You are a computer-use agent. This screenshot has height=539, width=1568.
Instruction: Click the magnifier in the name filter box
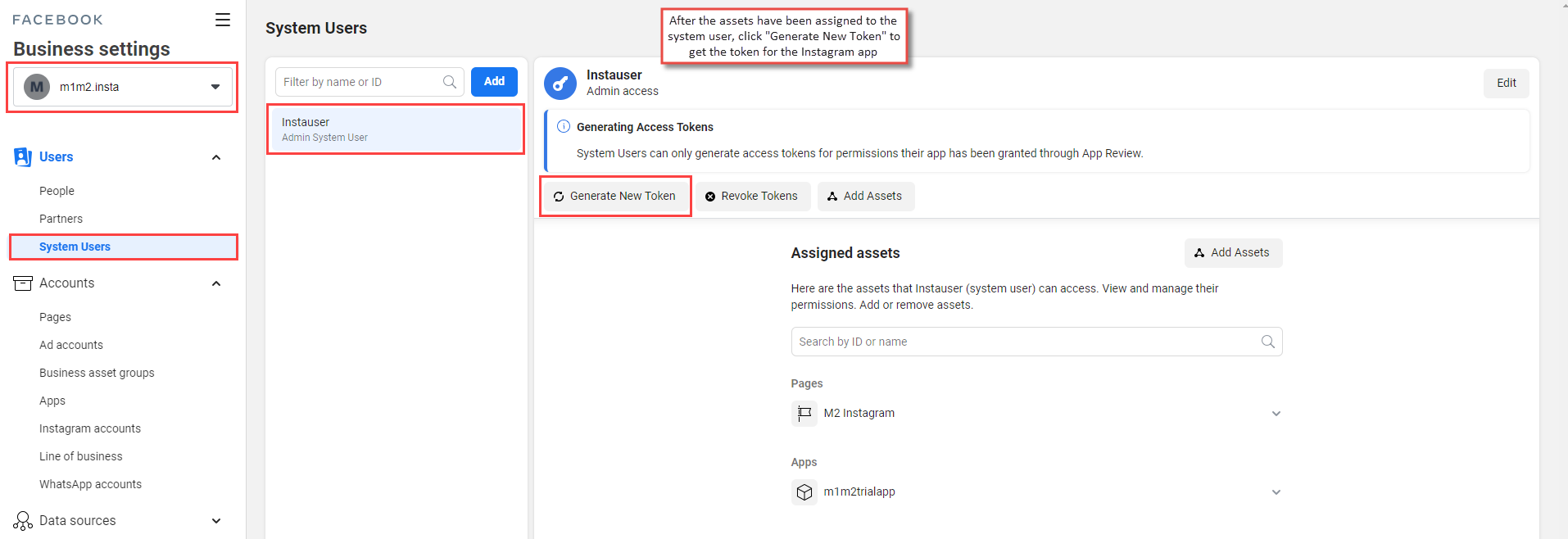450,82
